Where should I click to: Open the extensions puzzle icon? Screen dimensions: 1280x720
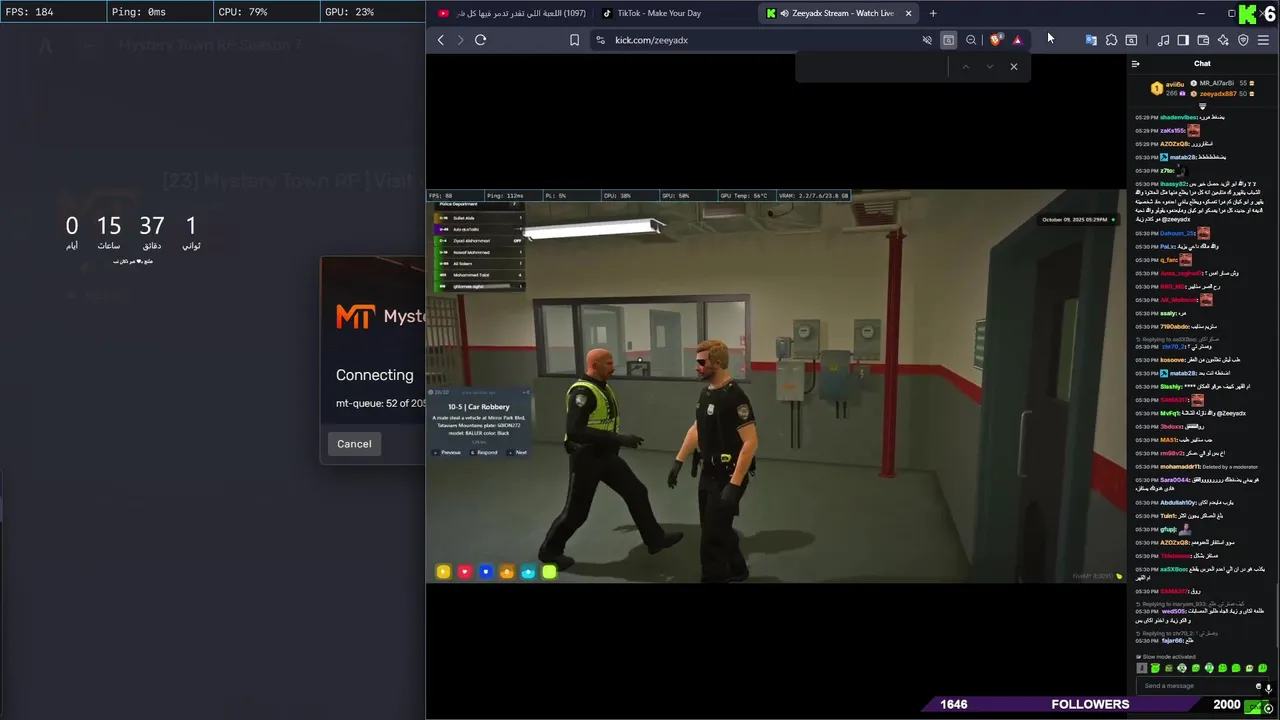tap(1111, 40)
